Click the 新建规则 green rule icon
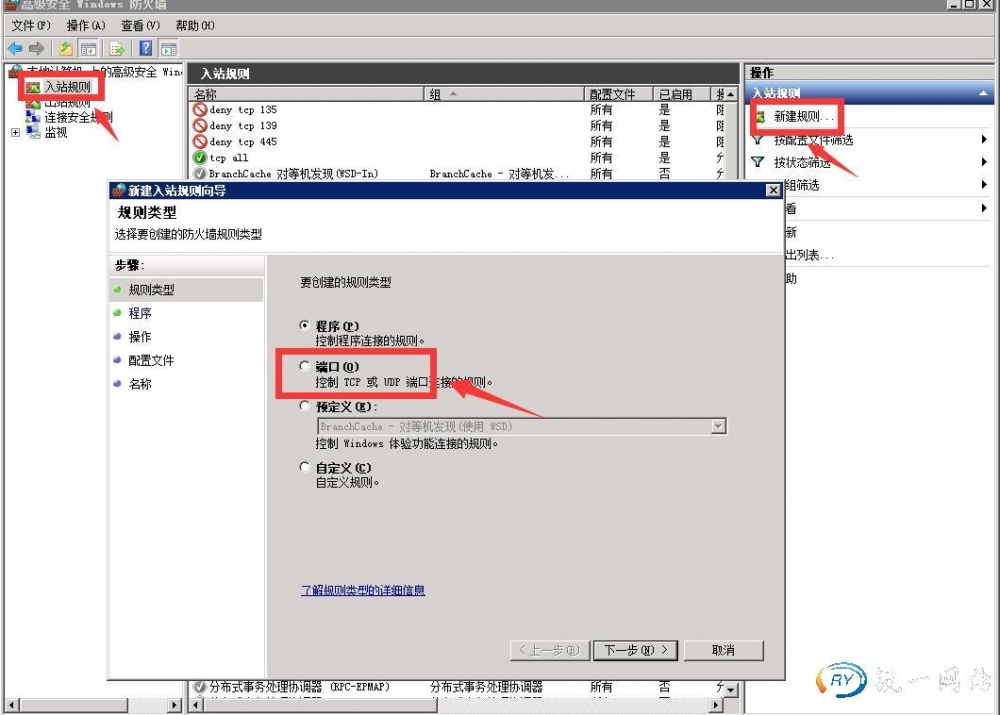This screenshot has width=1000, height=715. [x=760, y=117]
